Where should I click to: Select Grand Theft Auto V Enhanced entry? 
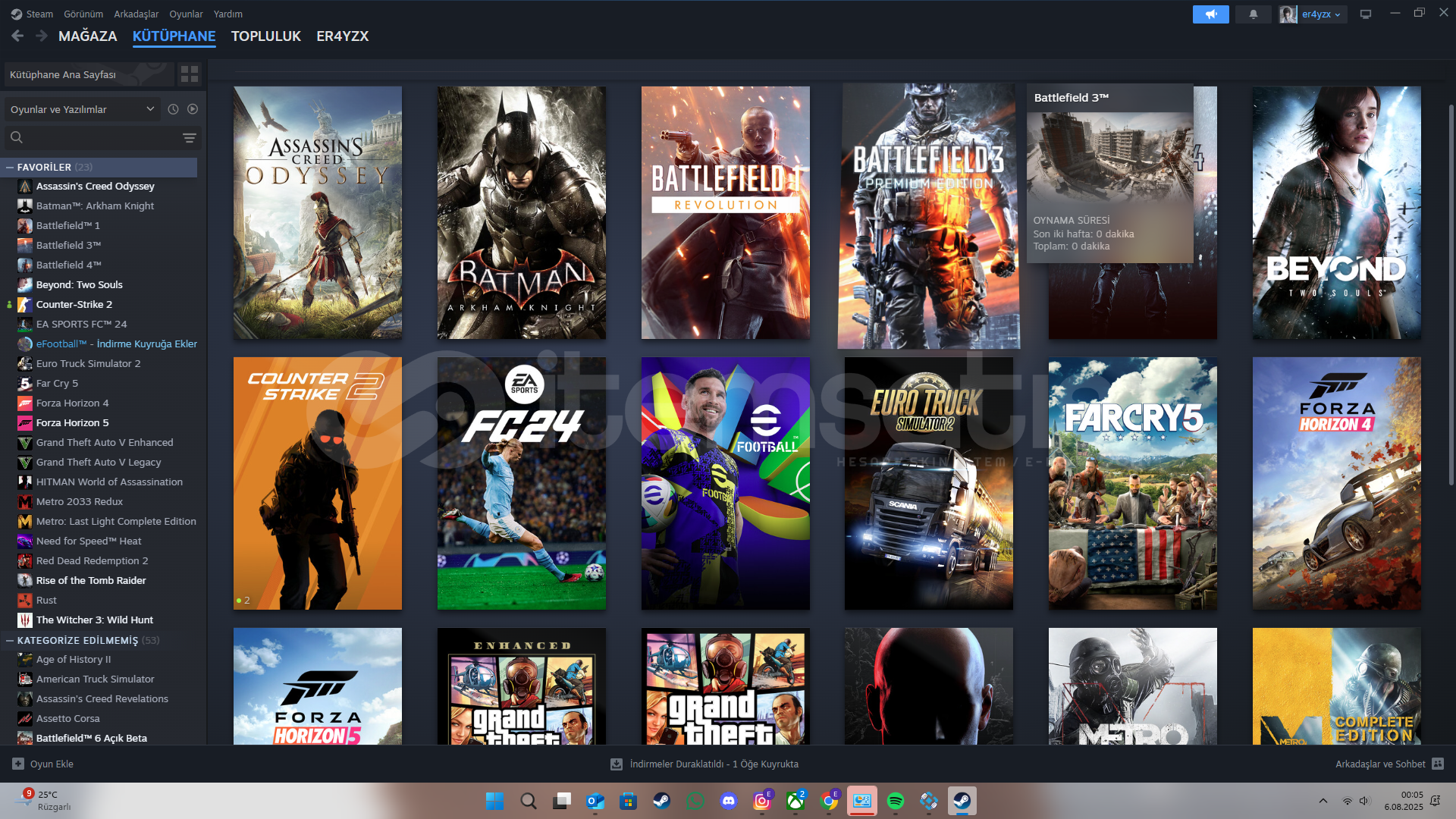(106, 443)
